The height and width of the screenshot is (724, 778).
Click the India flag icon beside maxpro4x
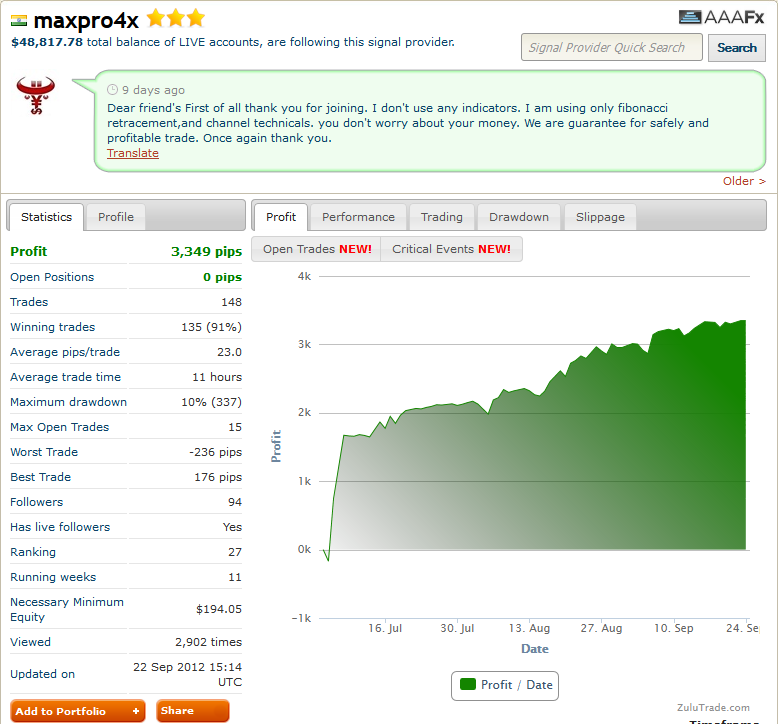coord(19,21)
